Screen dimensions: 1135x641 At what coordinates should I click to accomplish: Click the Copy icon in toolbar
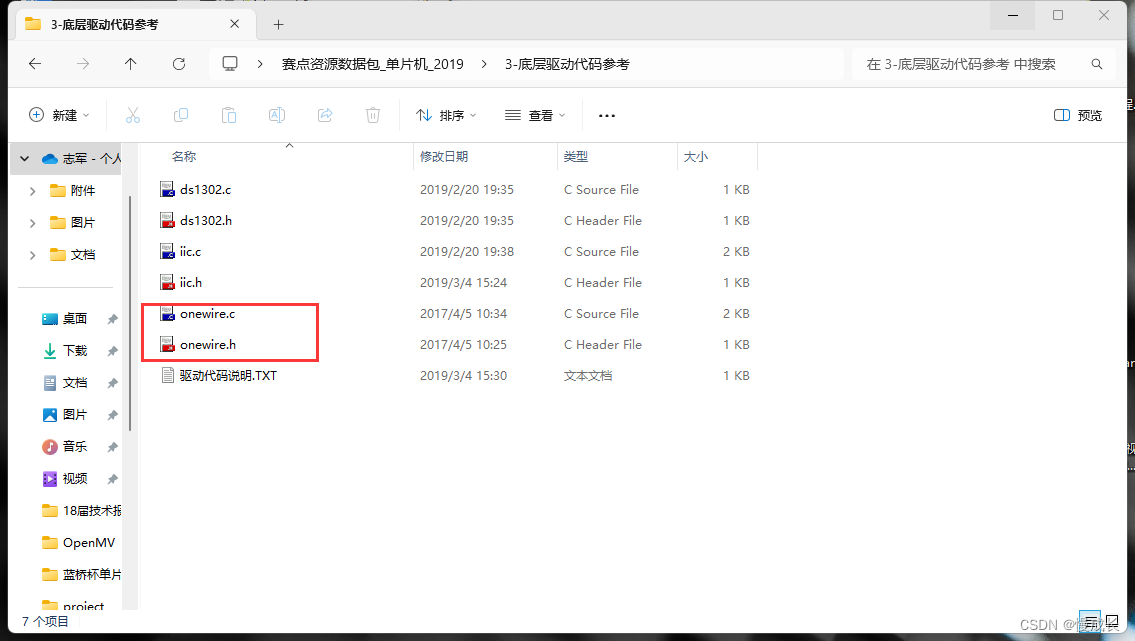(181, 115)
